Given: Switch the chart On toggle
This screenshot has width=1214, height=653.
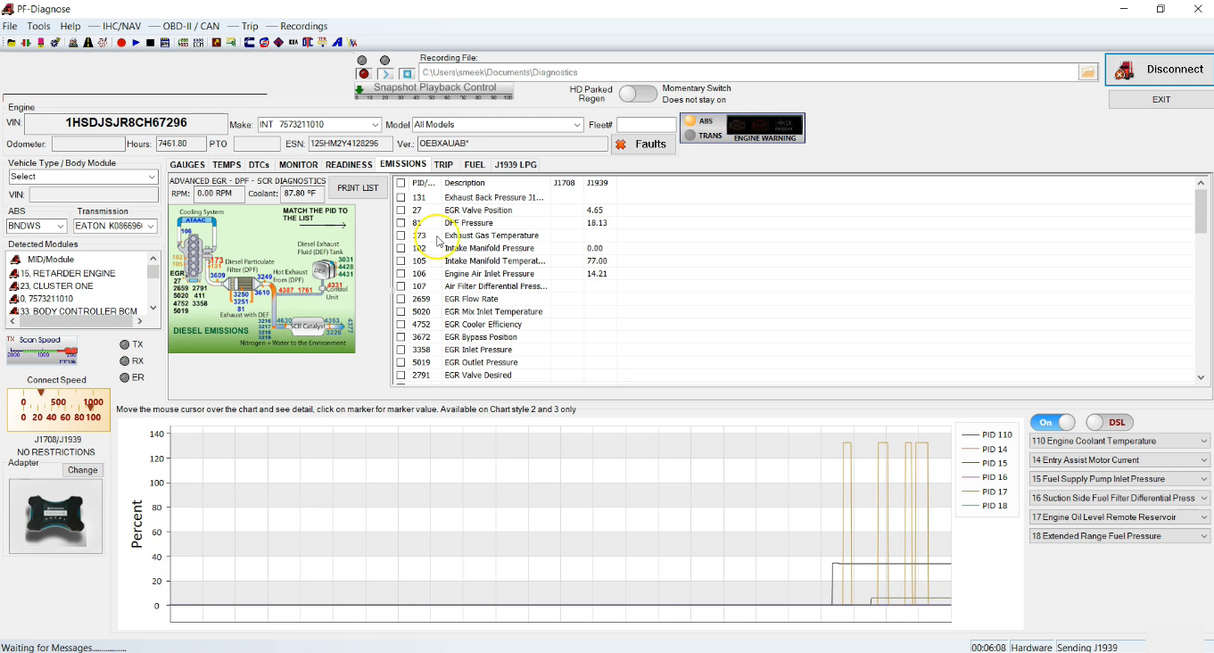Looking at the screenshot, I should click(x=1052, y=422).
